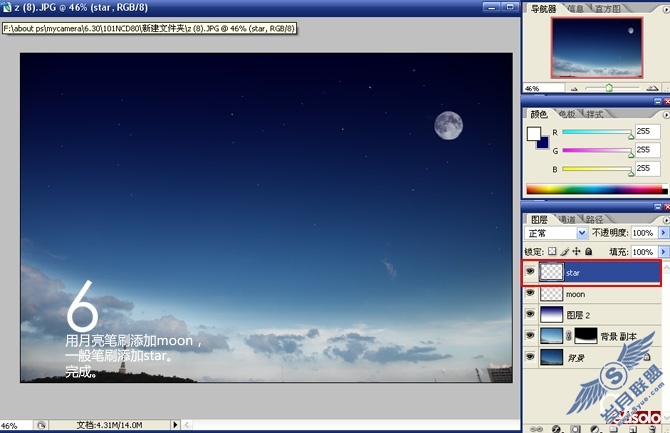Click the G value field

click(647, 150)
